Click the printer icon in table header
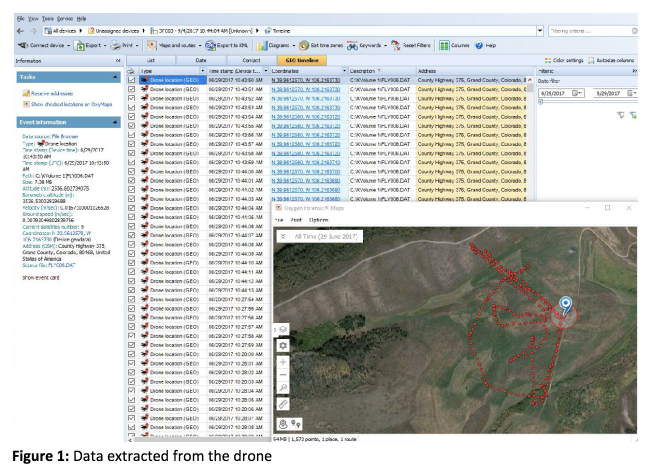The width and height of the screenshot is (645, 471). click(x=131, y=71)
